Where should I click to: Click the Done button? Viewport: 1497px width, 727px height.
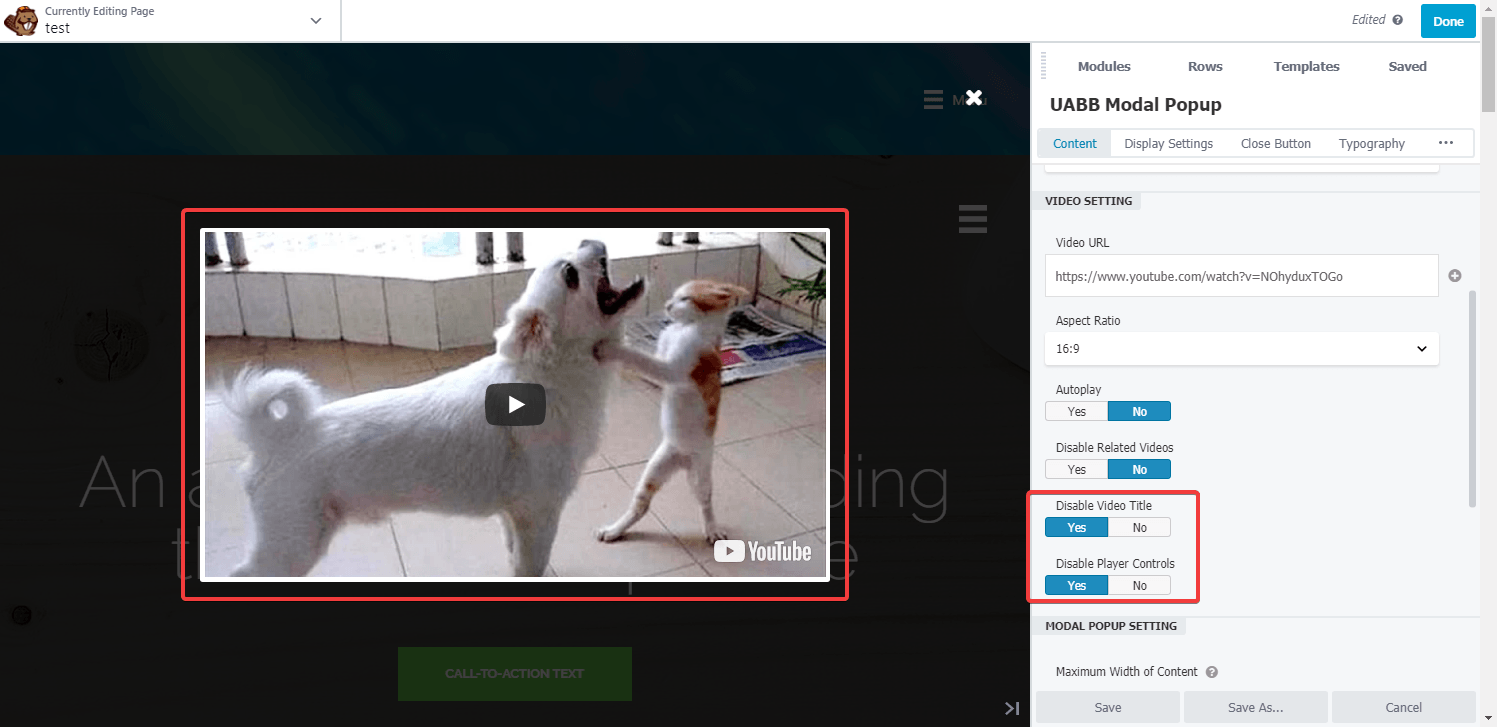[x=1447, y=21]
